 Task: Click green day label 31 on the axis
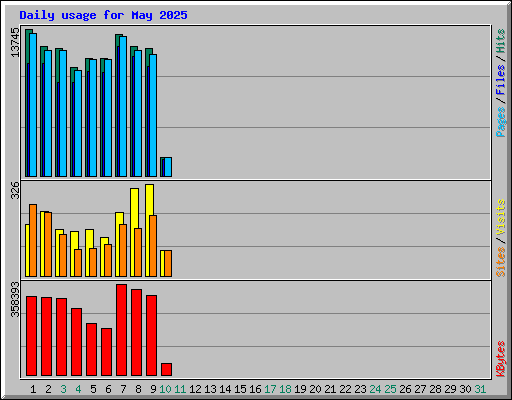click(480, 389)
